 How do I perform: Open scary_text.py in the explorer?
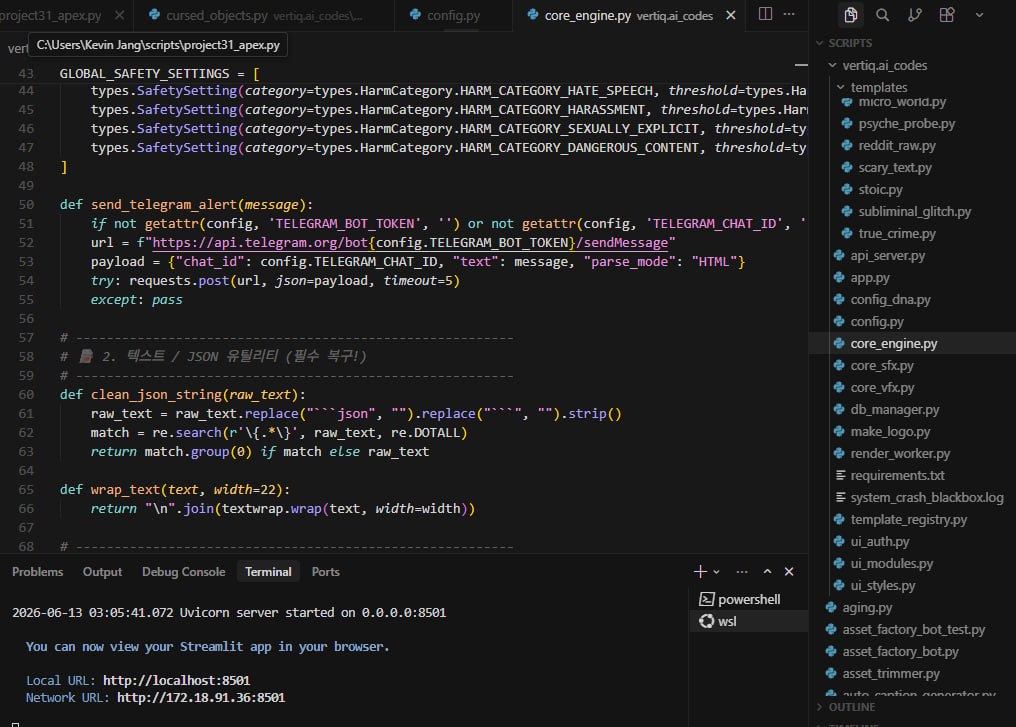[x=895, y=168]
